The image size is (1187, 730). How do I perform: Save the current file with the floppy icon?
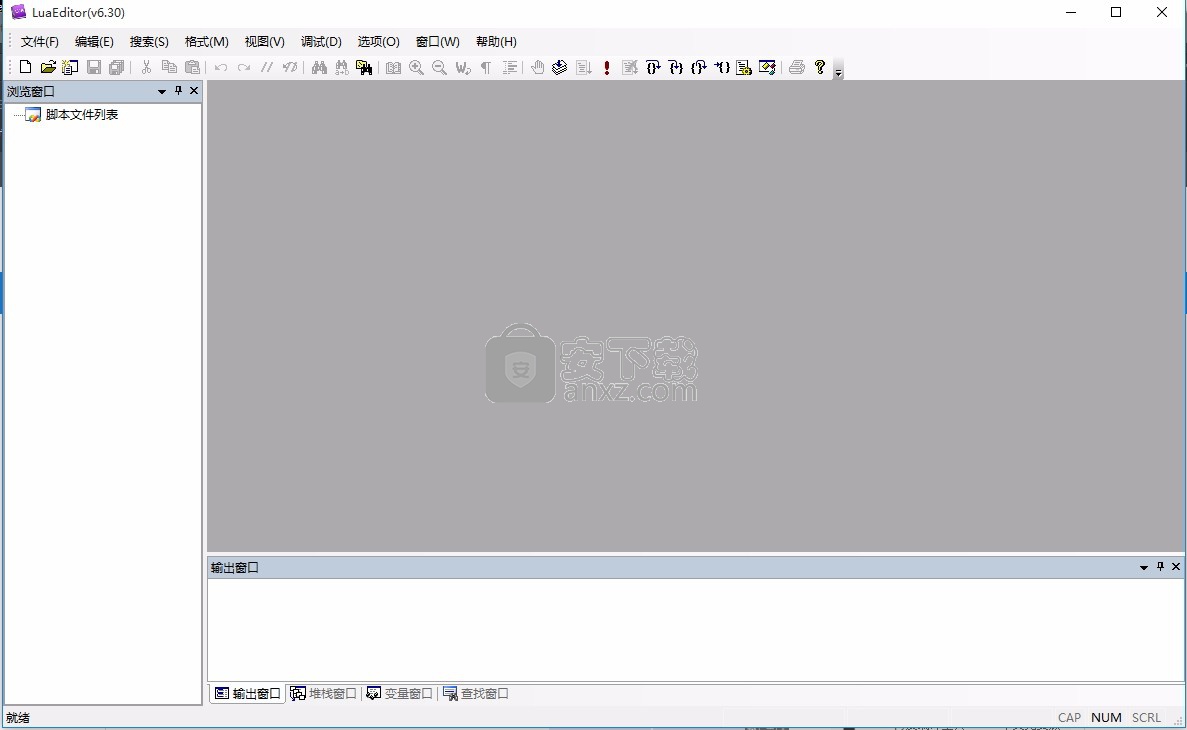93,67
